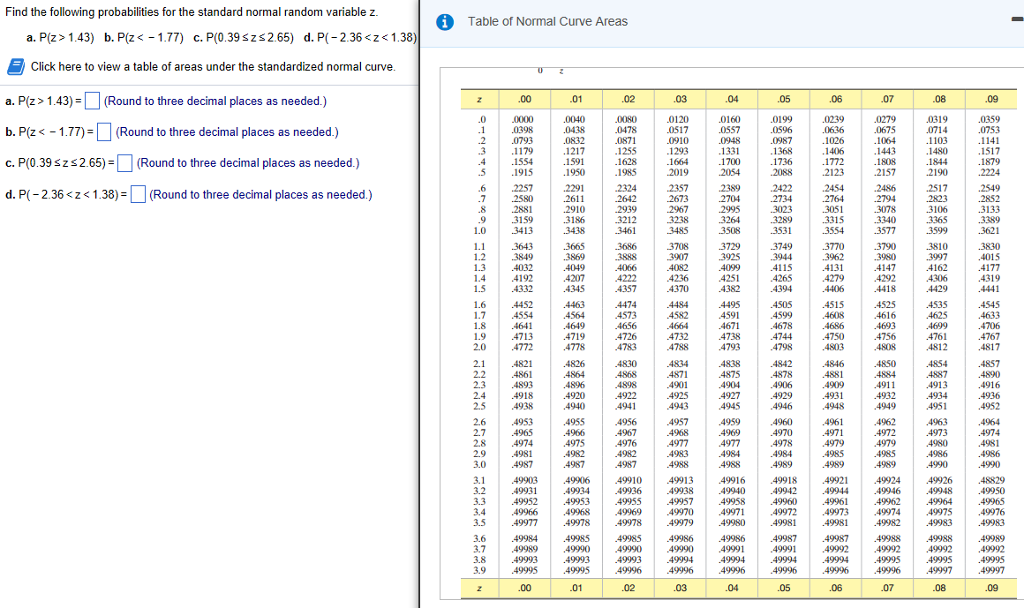Select the answer field for P(z < -1.77)
This screenshot has height=608, width=1024.
tap(104, 132)
